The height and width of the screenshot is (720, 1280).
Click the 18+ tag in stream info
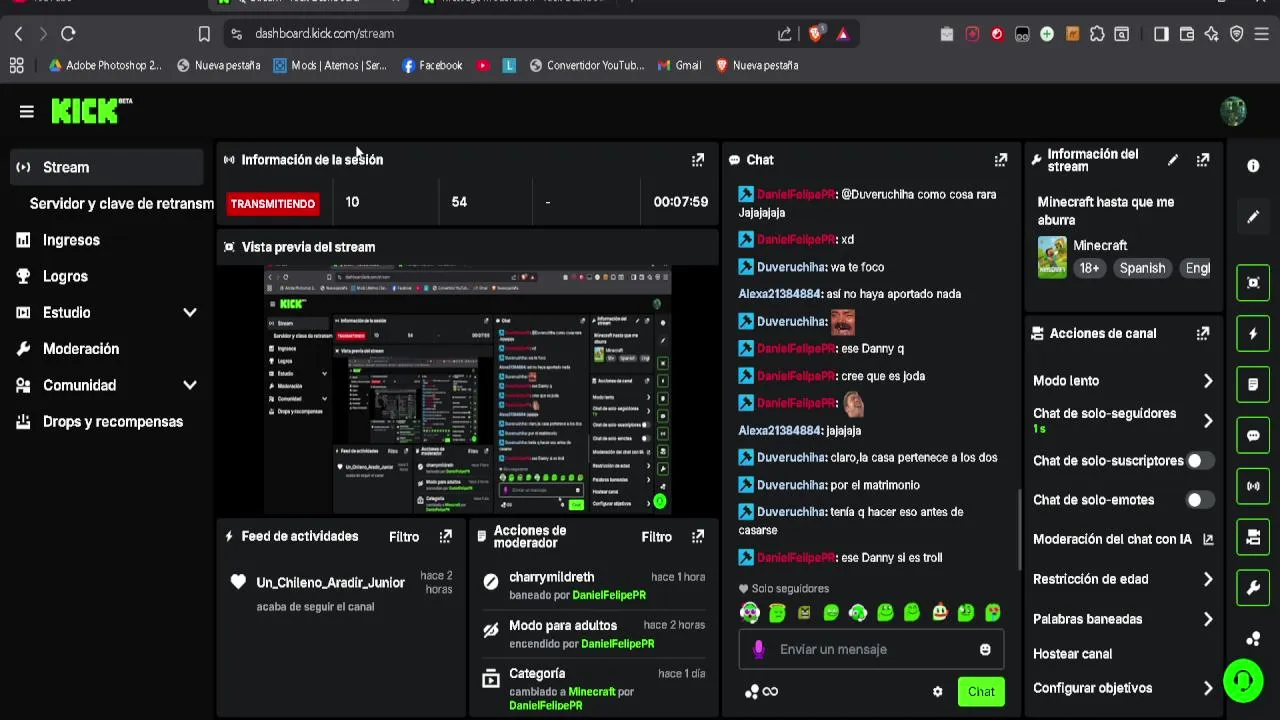click(1089, 268)
